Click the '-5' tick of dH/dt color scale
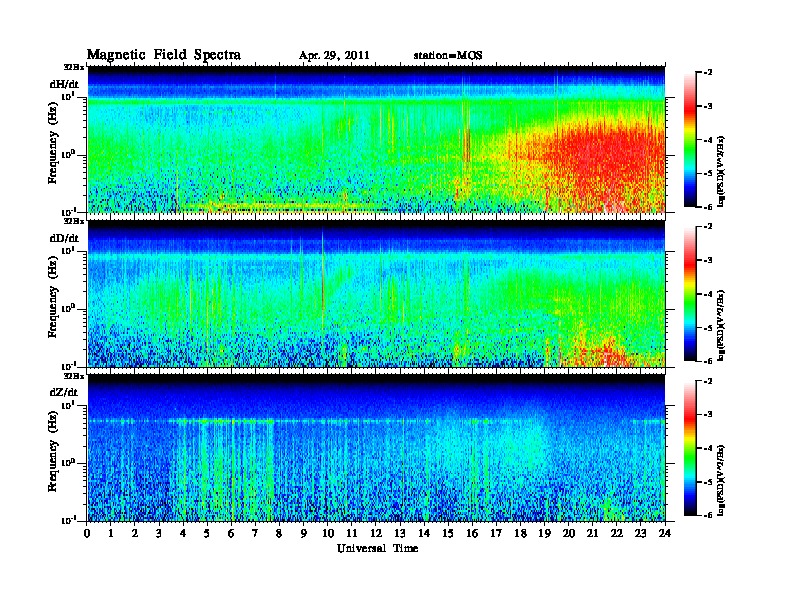Screen dimensions: 792x612 708,173
